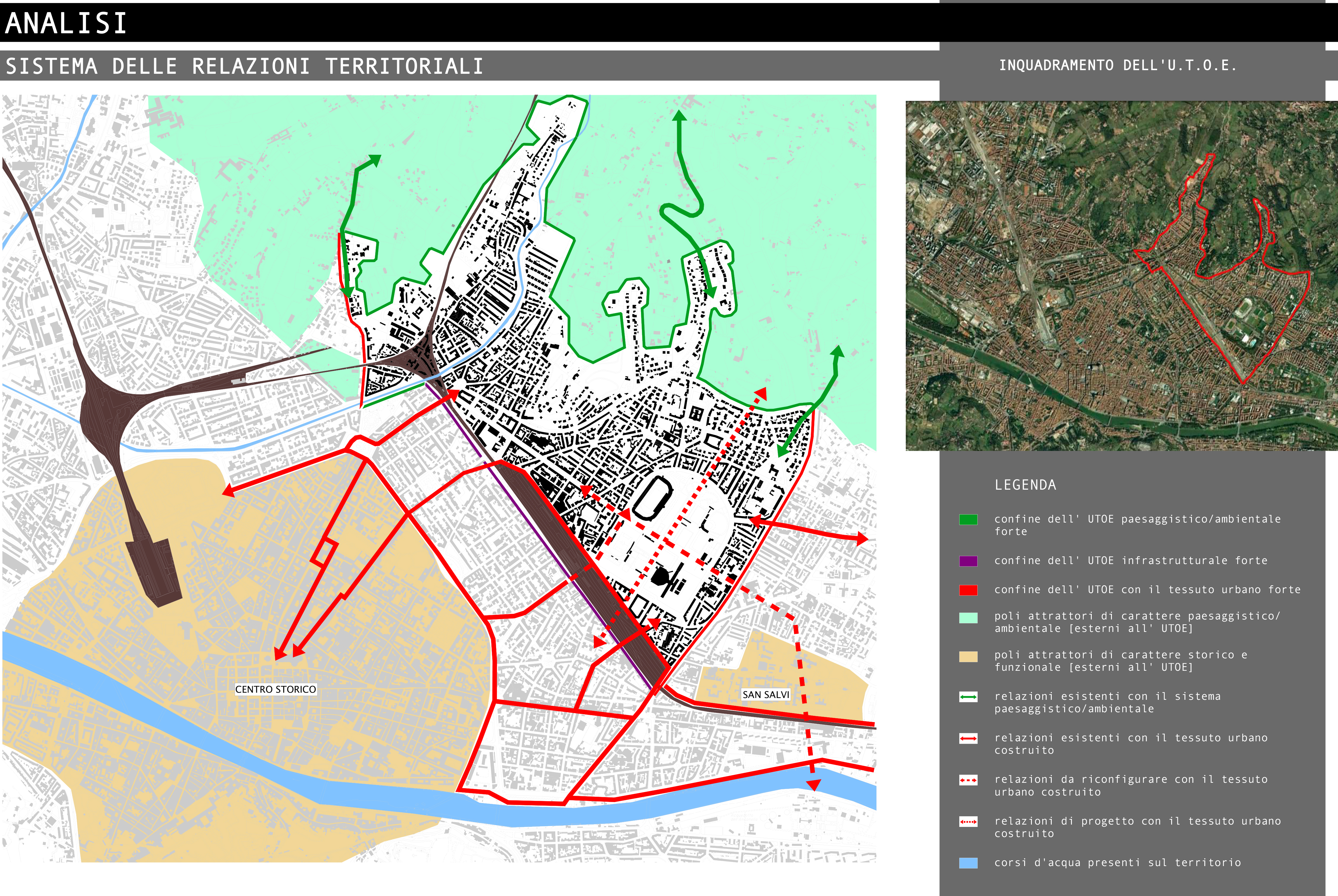This screenshot has height=896, width=1338.
Task: Click the green double-arrow legend icon
Action: point(968,697)
